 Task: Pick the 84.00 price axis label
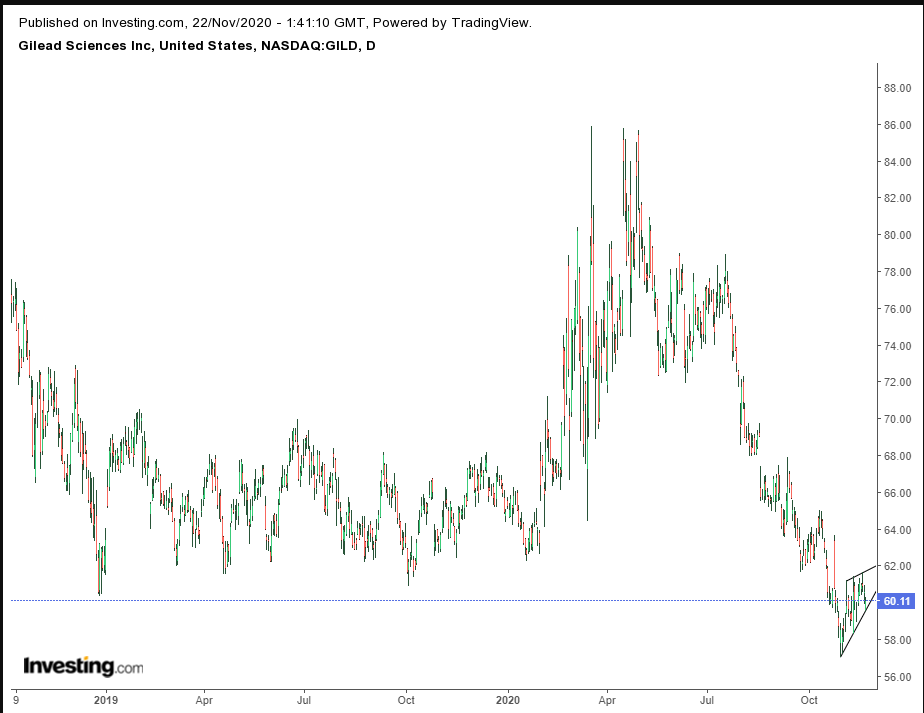click(x=897, y=162)
